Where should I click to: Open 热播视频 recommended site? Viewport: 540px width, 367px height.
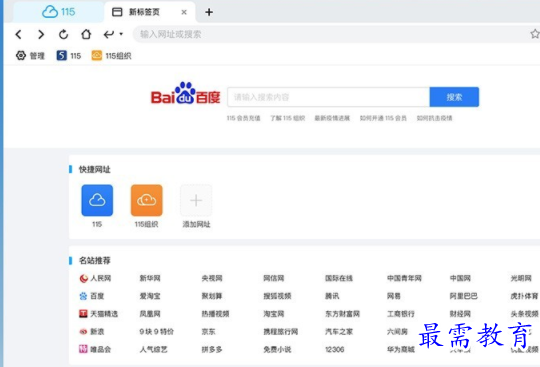point(215,314)
